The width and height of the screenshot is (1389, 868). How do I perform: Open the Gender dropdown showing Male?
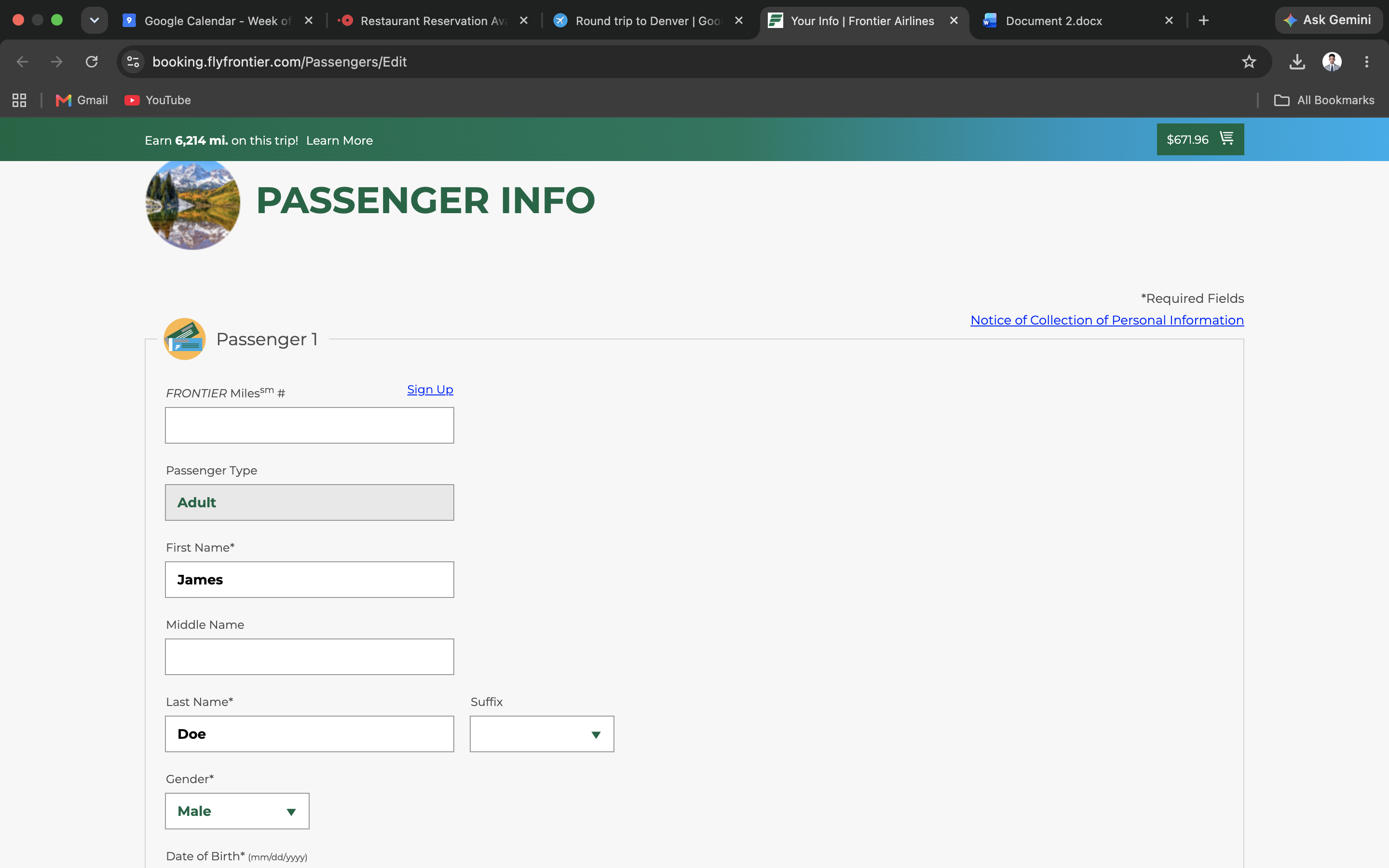pyautogui.click(x=237, y=811)
